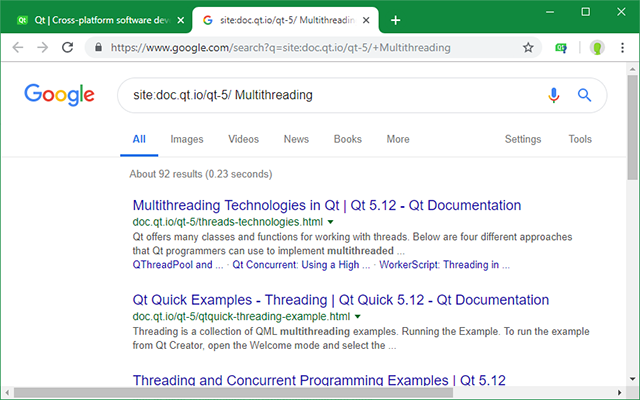Switch to Images results
Image resolution: width=640 pixels, height=400 pixels.
point(187,139)
